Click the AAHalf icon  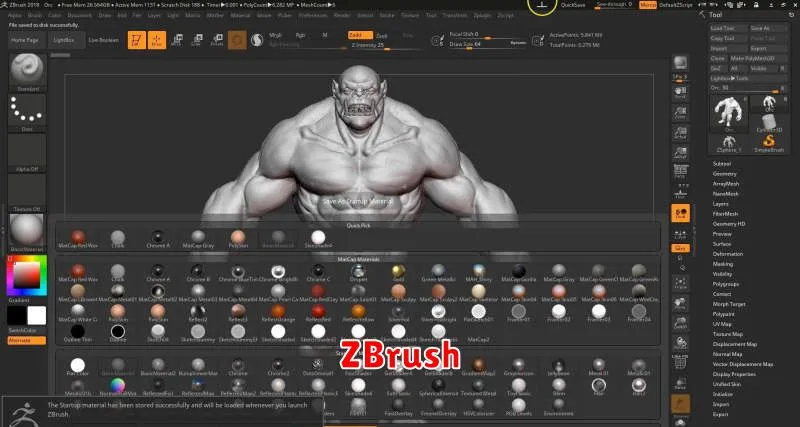pyautogui.click(x=680, y=153)
